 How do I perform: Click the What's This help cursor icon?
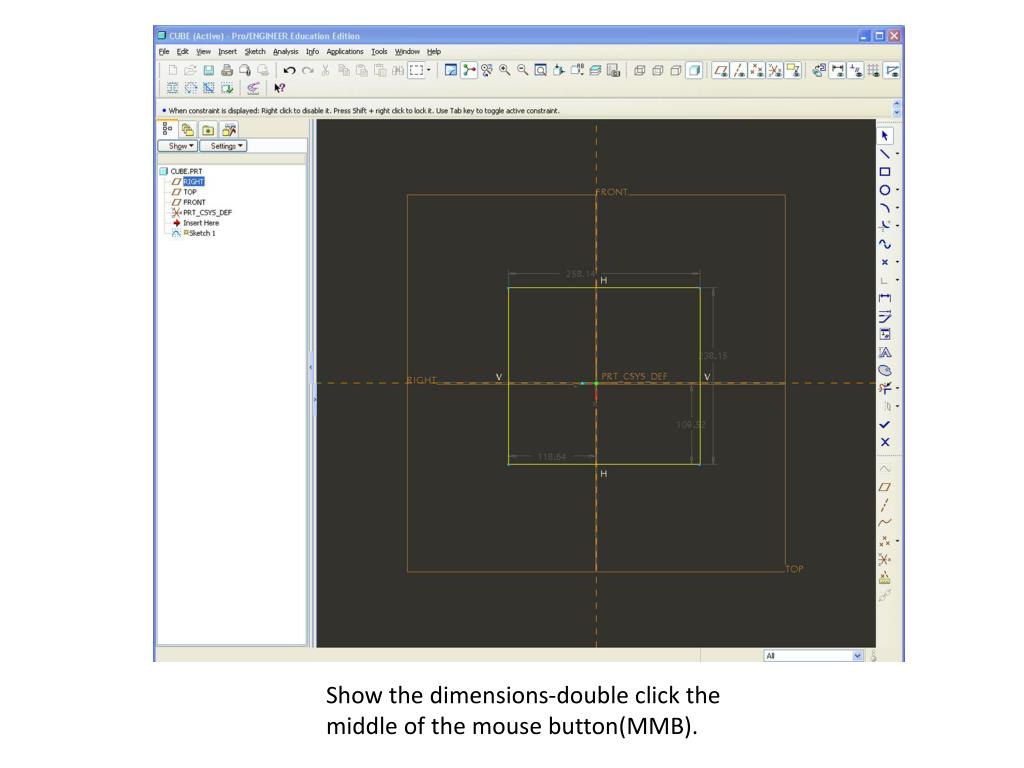(x=280, y=88)
